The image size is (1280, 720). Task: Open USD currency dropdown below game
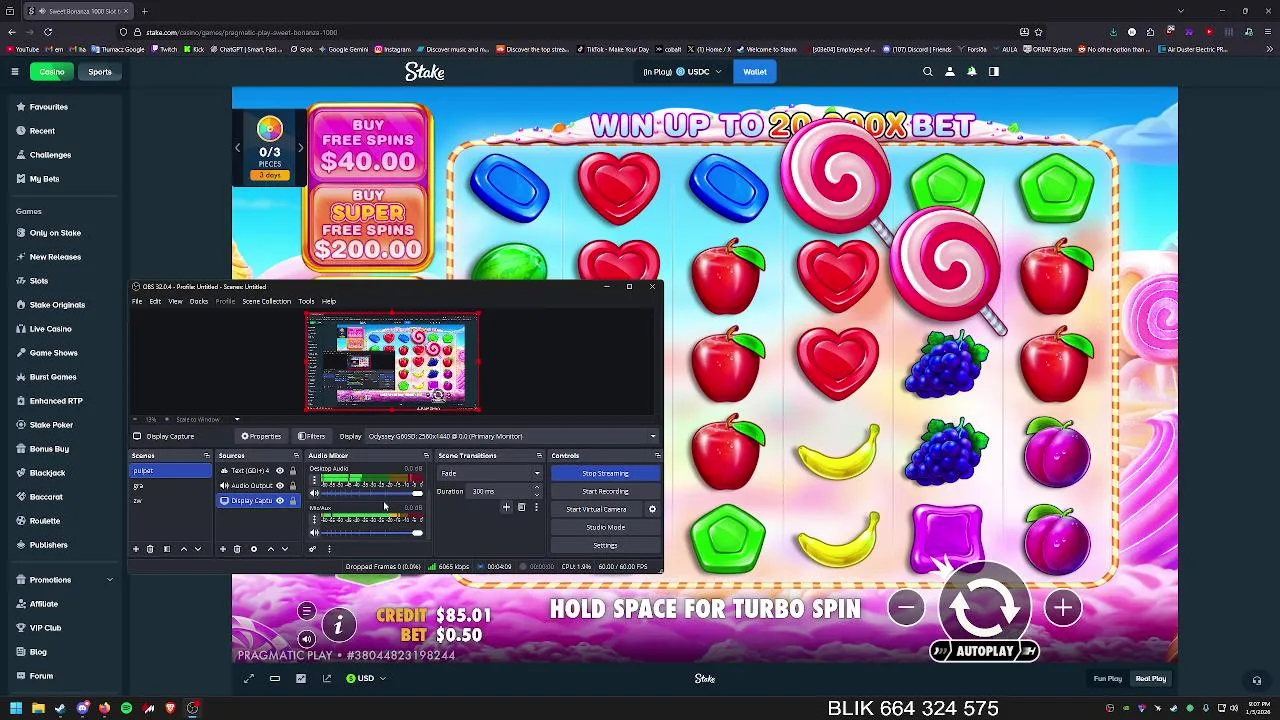click(366, 679)
